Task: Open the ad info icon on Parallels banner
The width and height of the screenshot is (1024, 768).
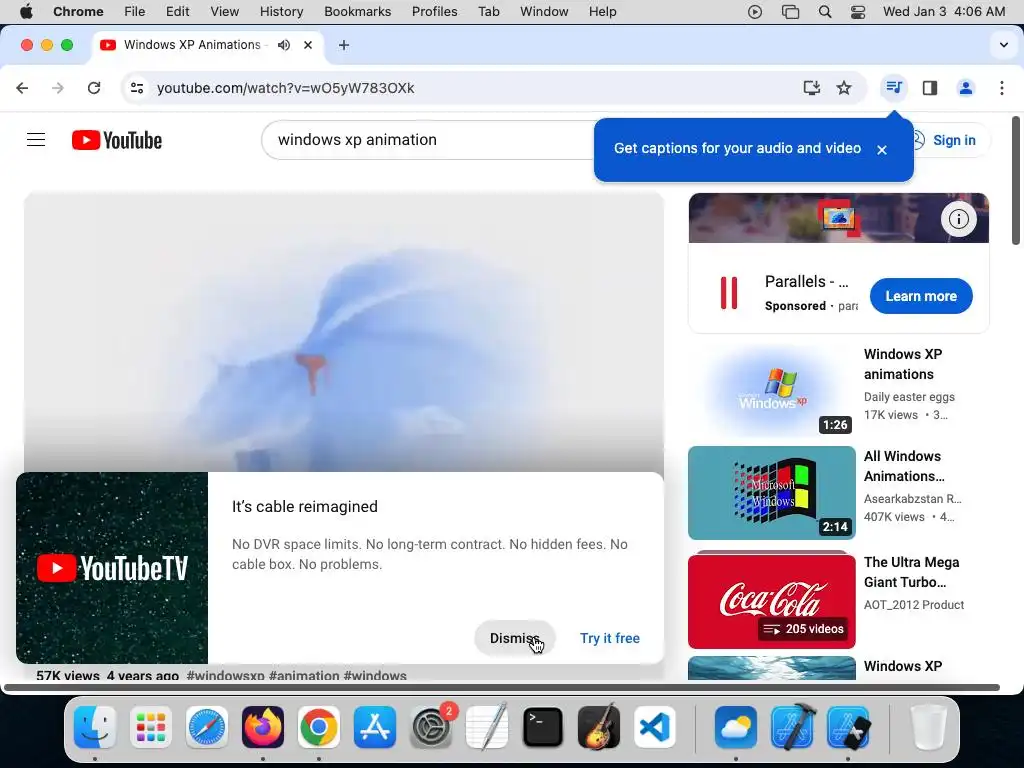Action: coord(958,219)
